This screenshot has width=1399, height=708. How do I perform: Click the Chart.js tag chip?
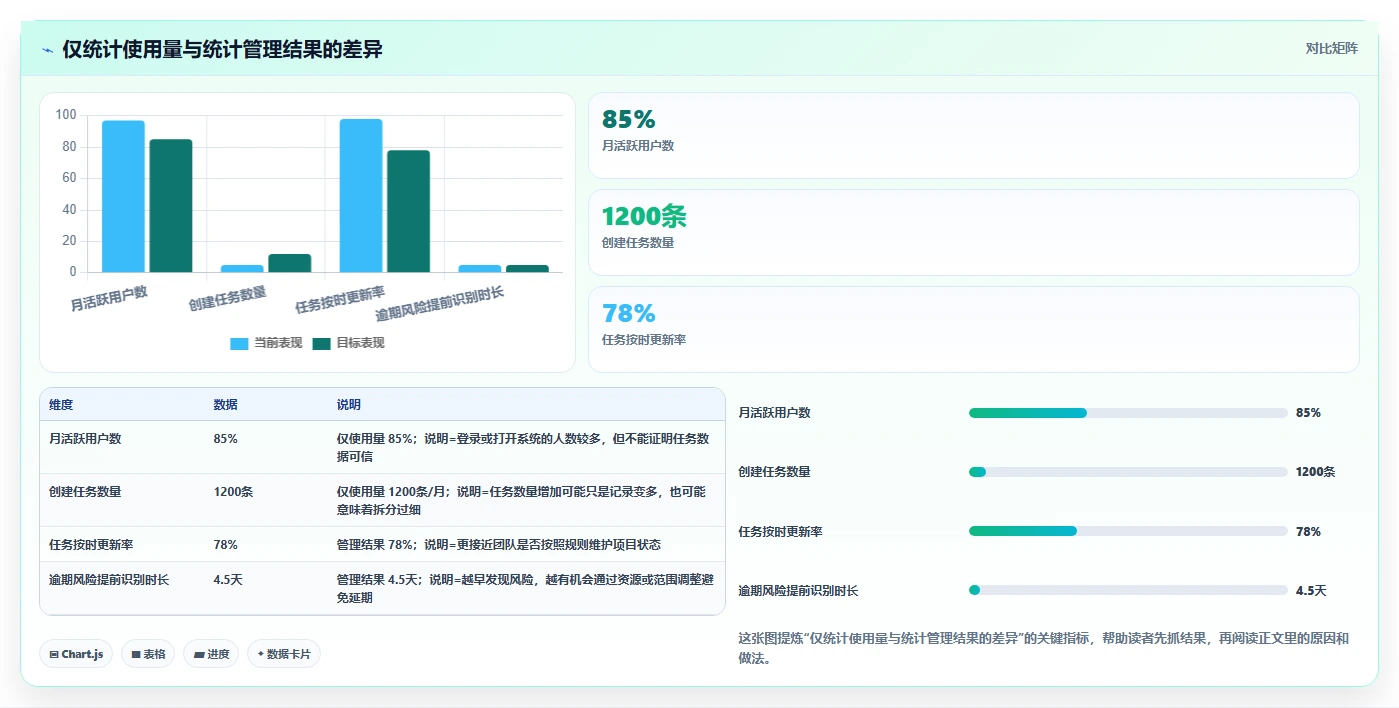(76, 654)
